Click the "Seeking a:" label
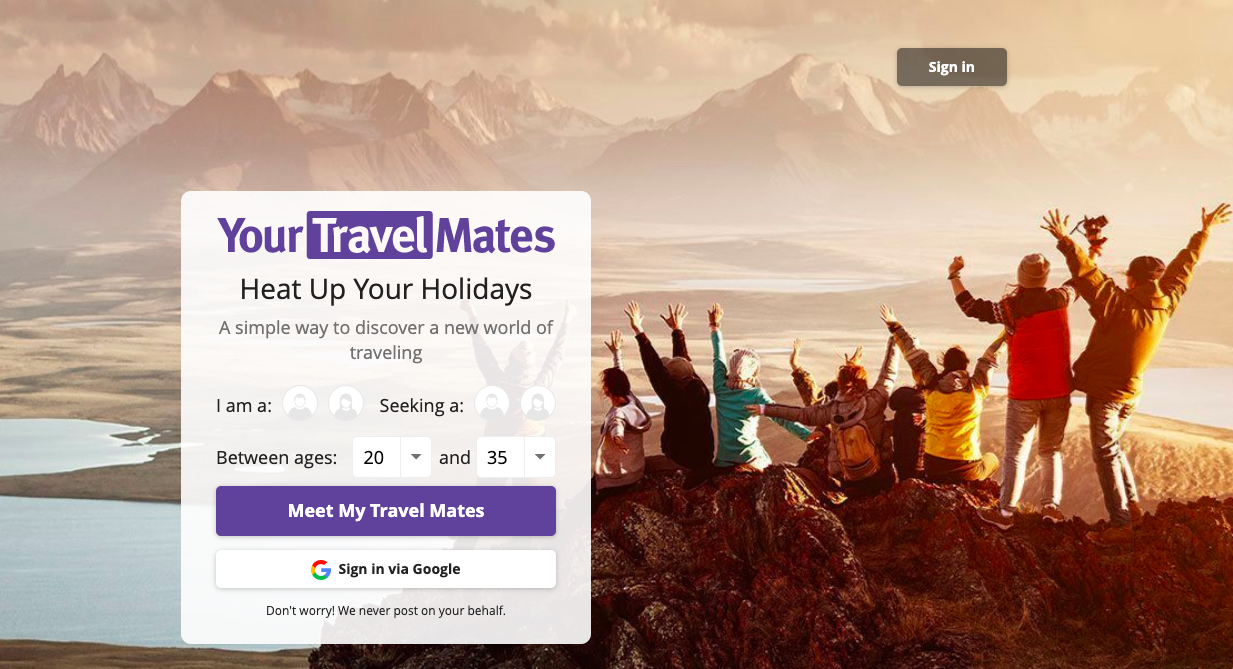The width and height of the screenshot is (1233, 669). 422,405
